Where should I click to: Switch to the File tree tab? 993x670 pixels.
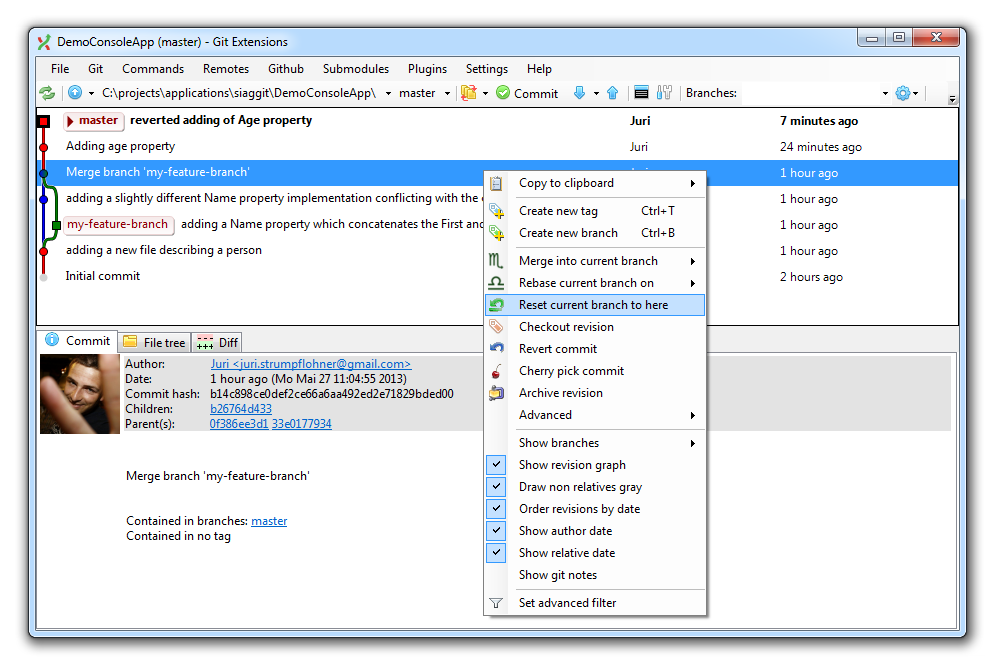pyautogui.click(x=155, y=342)
